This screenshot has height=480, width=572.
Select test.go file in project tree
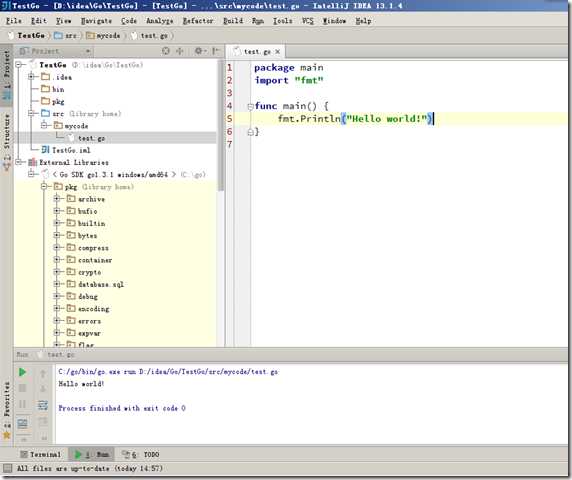(x=86, y=138)
